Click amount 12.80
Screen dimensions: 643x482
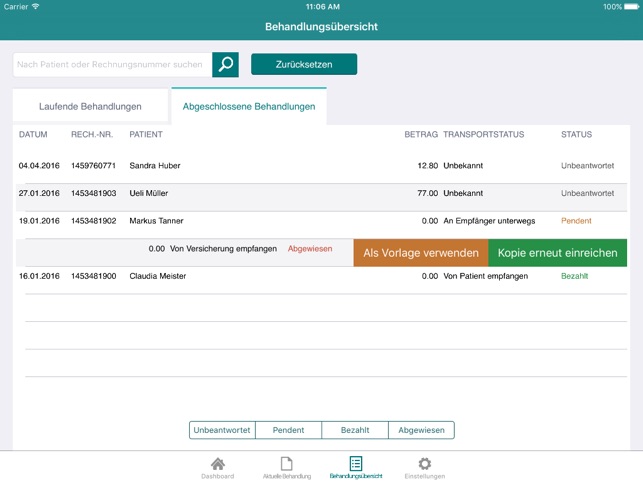tap(428, 166)
